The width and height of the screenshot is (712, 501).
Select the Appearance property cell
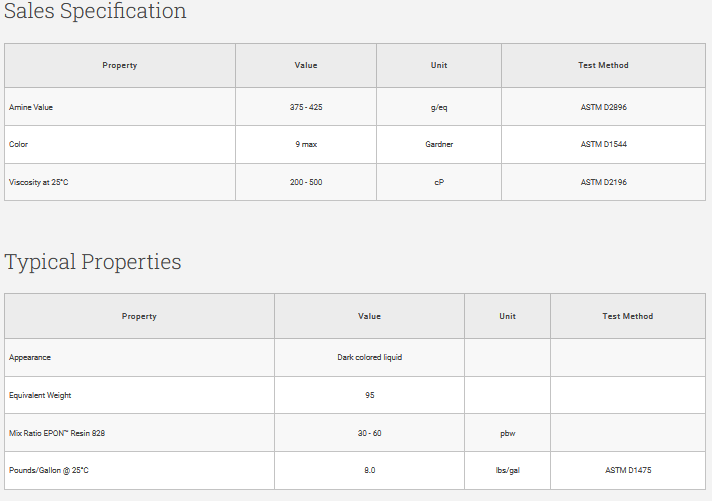click(30, 357)
